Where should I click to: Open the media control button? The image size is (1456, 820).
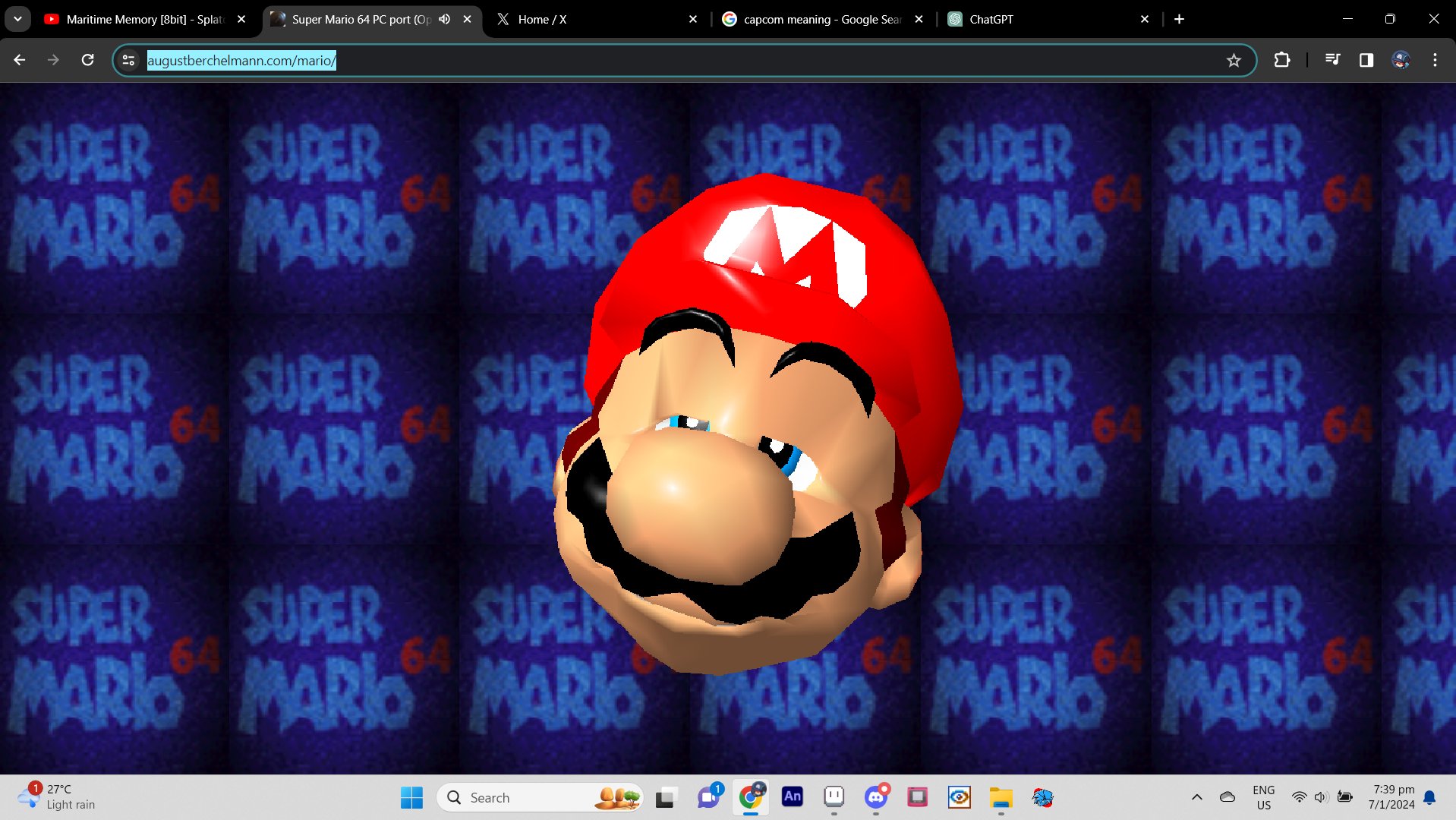pyautogui.click(x=1332, y=60)
